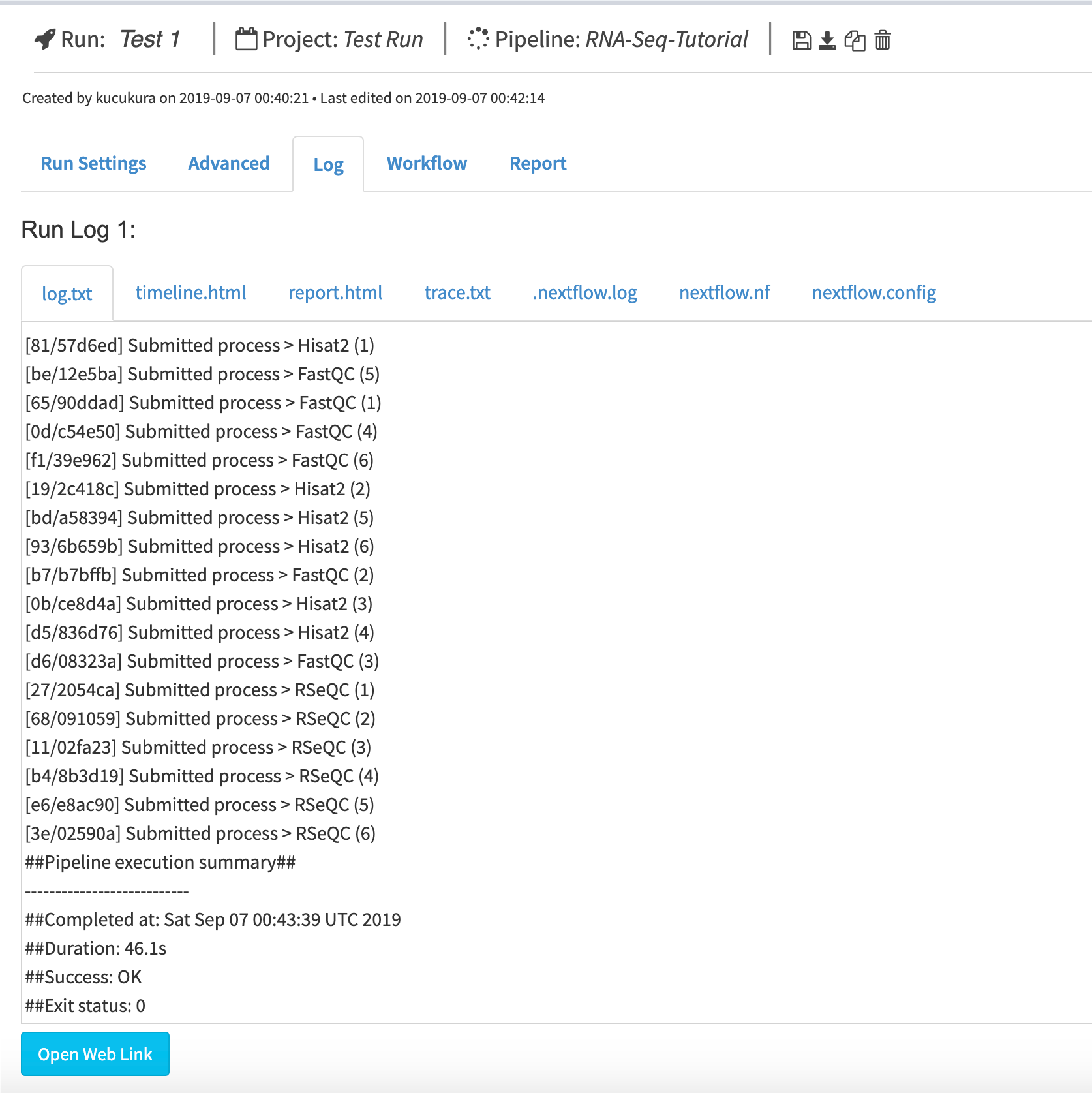Open the timeline.html file tab

(x=190, y=292)
